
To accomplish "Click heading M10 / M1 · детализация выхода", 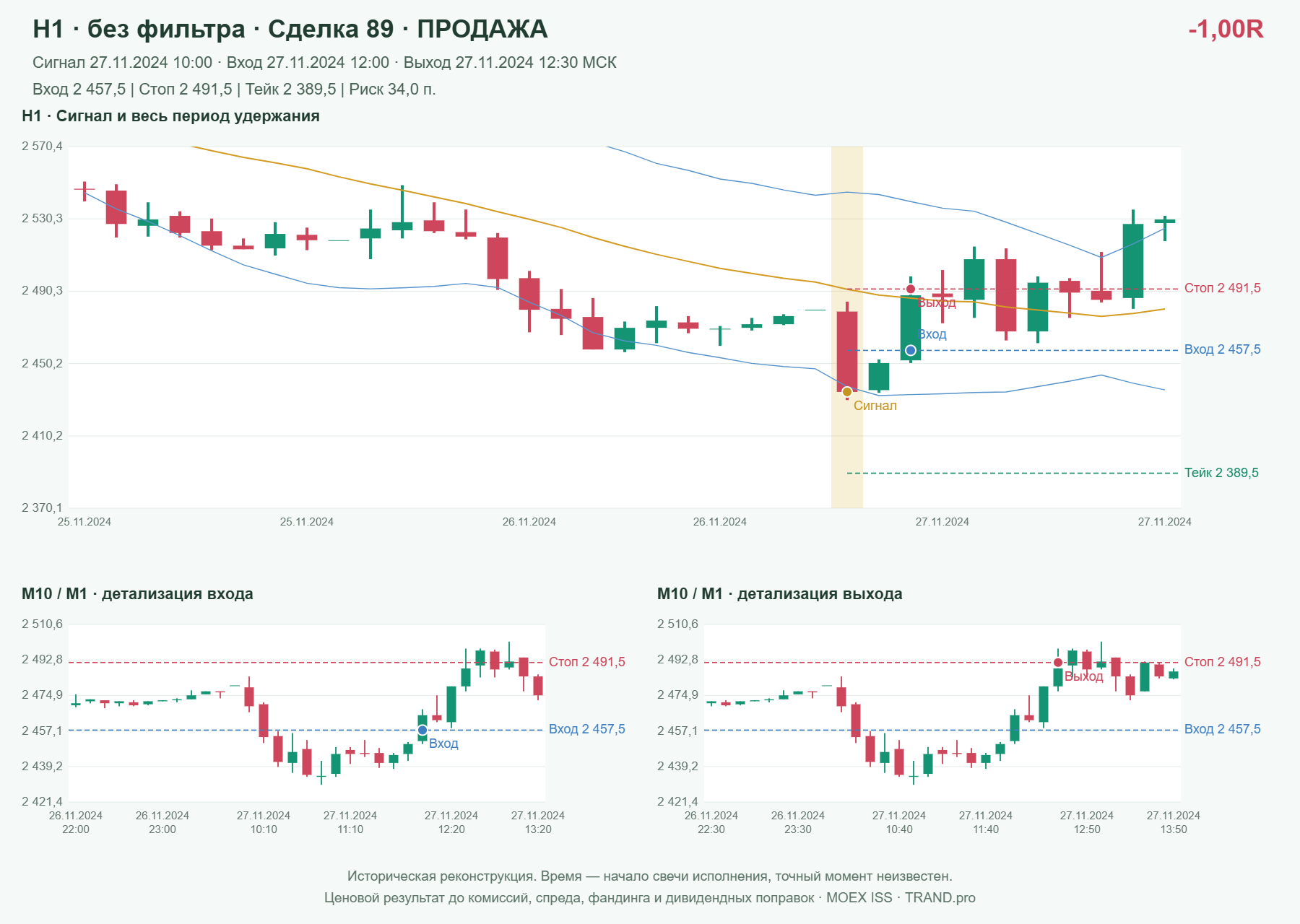I will [780, 594].
